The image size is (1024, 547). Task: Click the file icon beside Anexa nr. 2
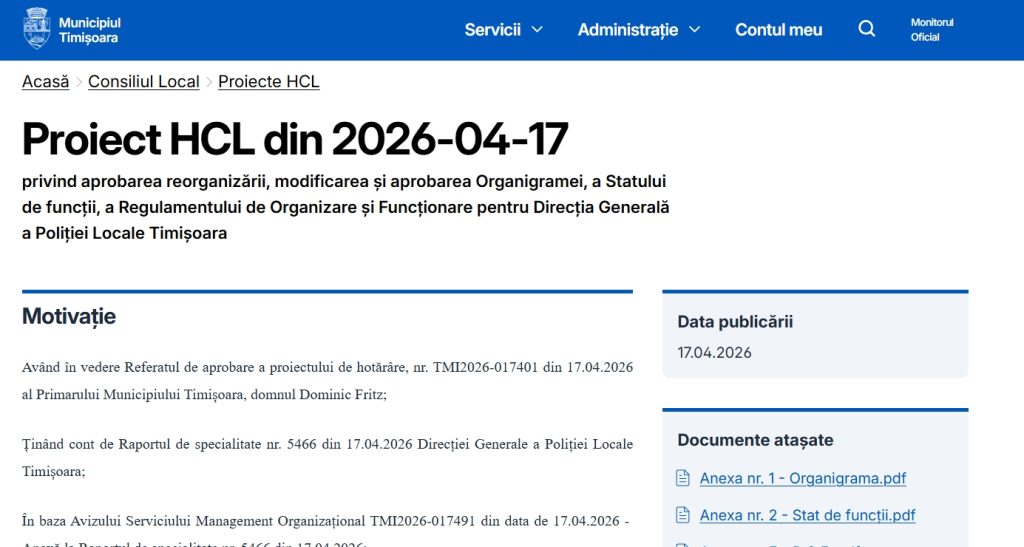click(x=683, y=516)
